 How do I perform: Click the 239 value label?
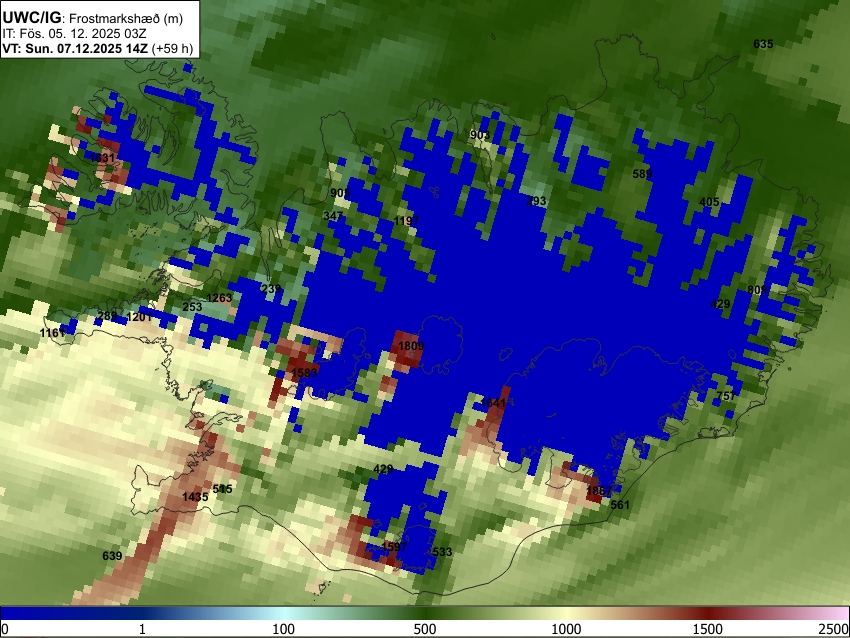point(271,289)
